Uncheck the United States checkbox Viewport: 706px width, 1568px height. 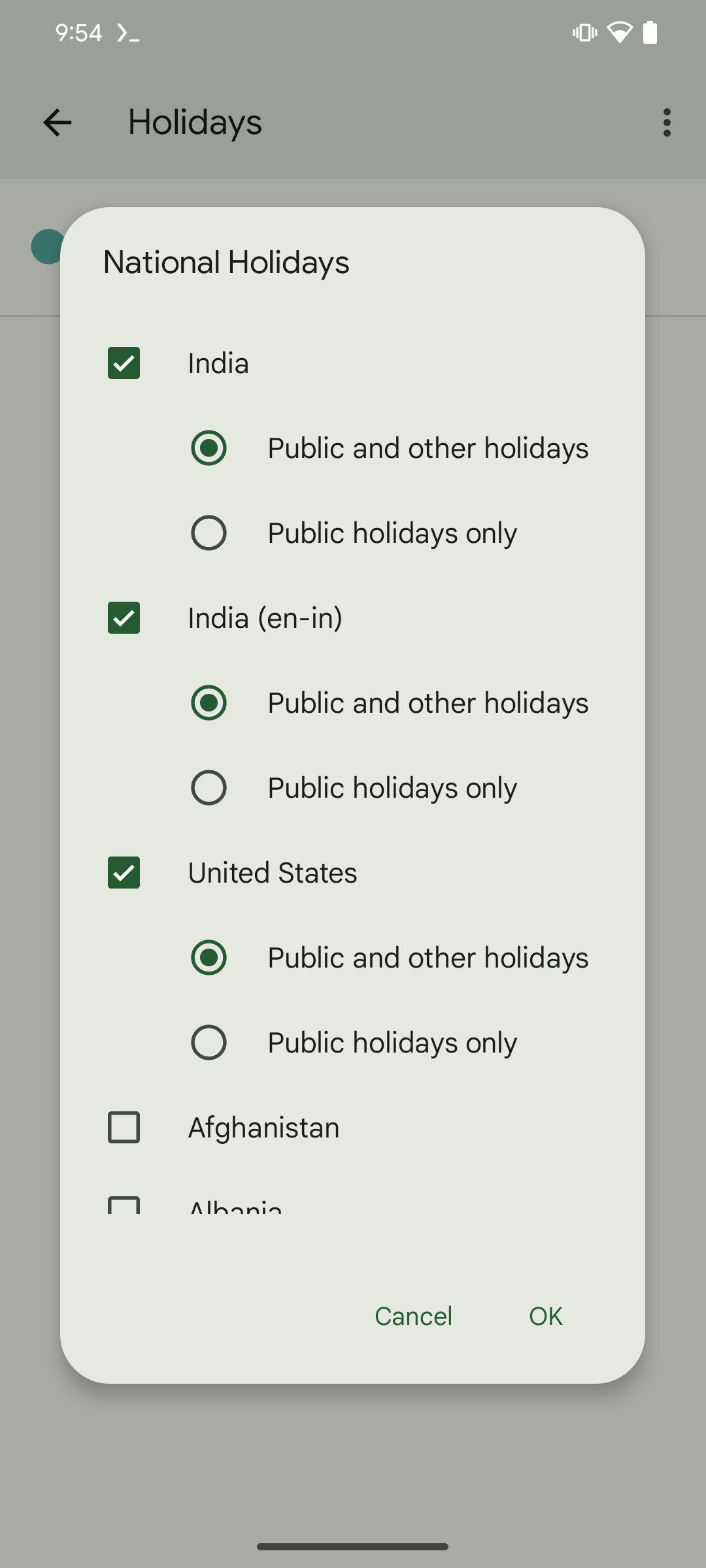click(124, 873)
